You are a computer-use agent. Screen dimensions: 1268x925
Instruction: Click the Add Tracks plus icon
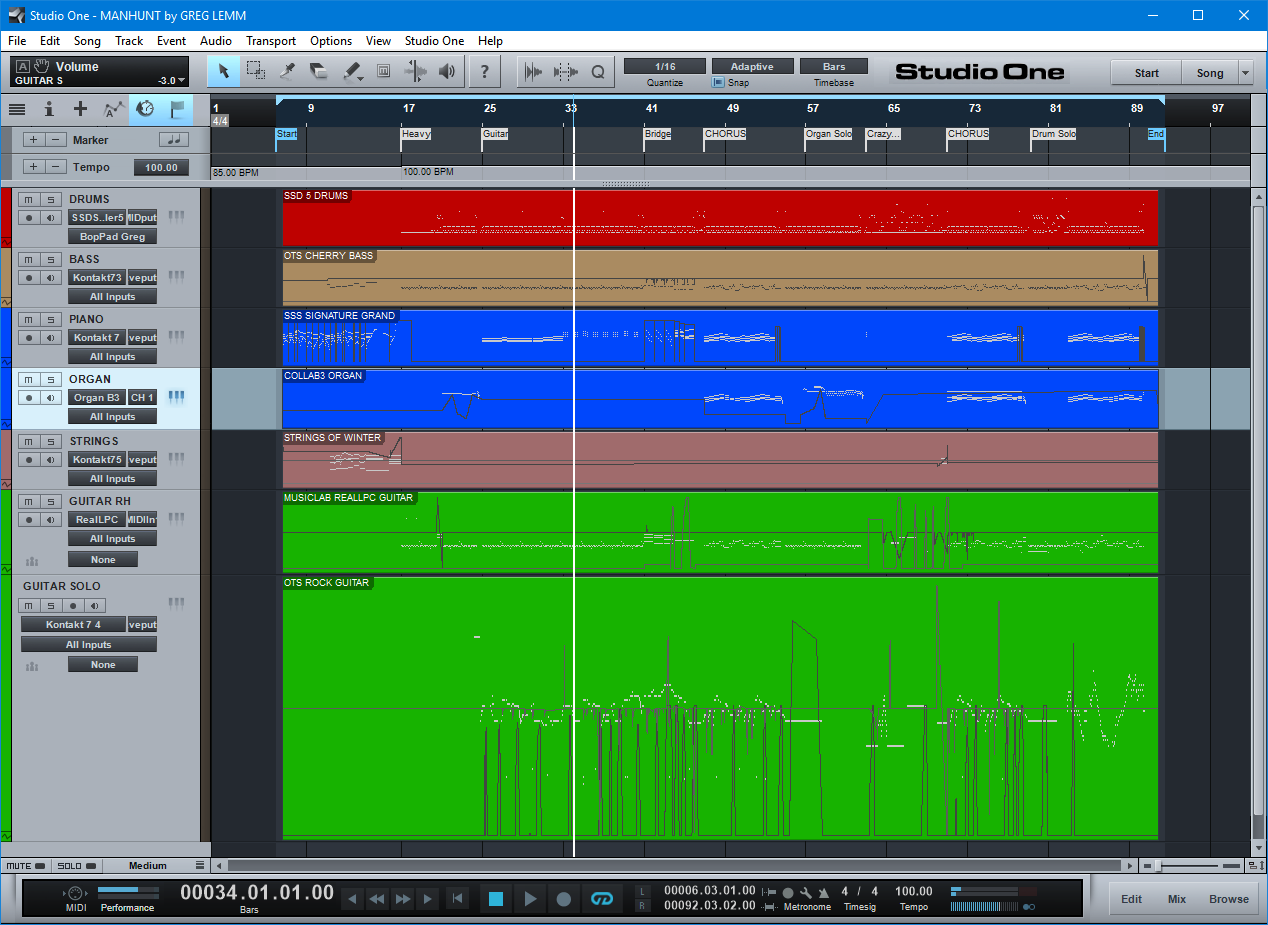[81, 109]
